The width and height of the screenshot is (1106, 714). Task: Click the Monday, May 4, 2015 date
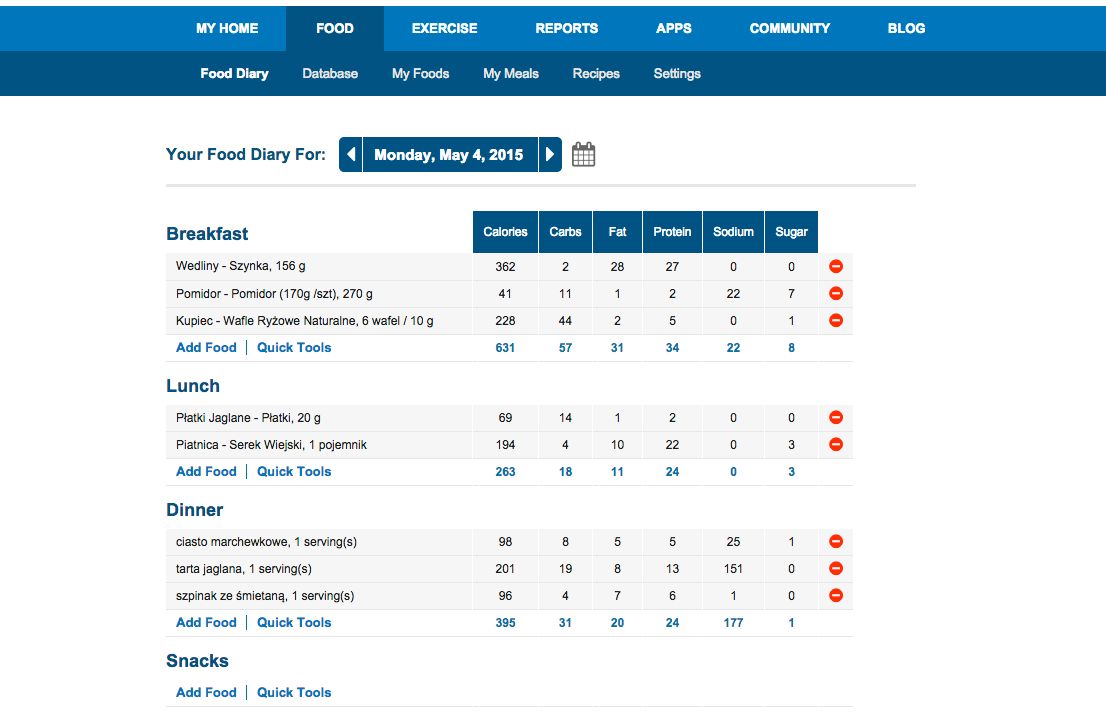click(449, 155)
